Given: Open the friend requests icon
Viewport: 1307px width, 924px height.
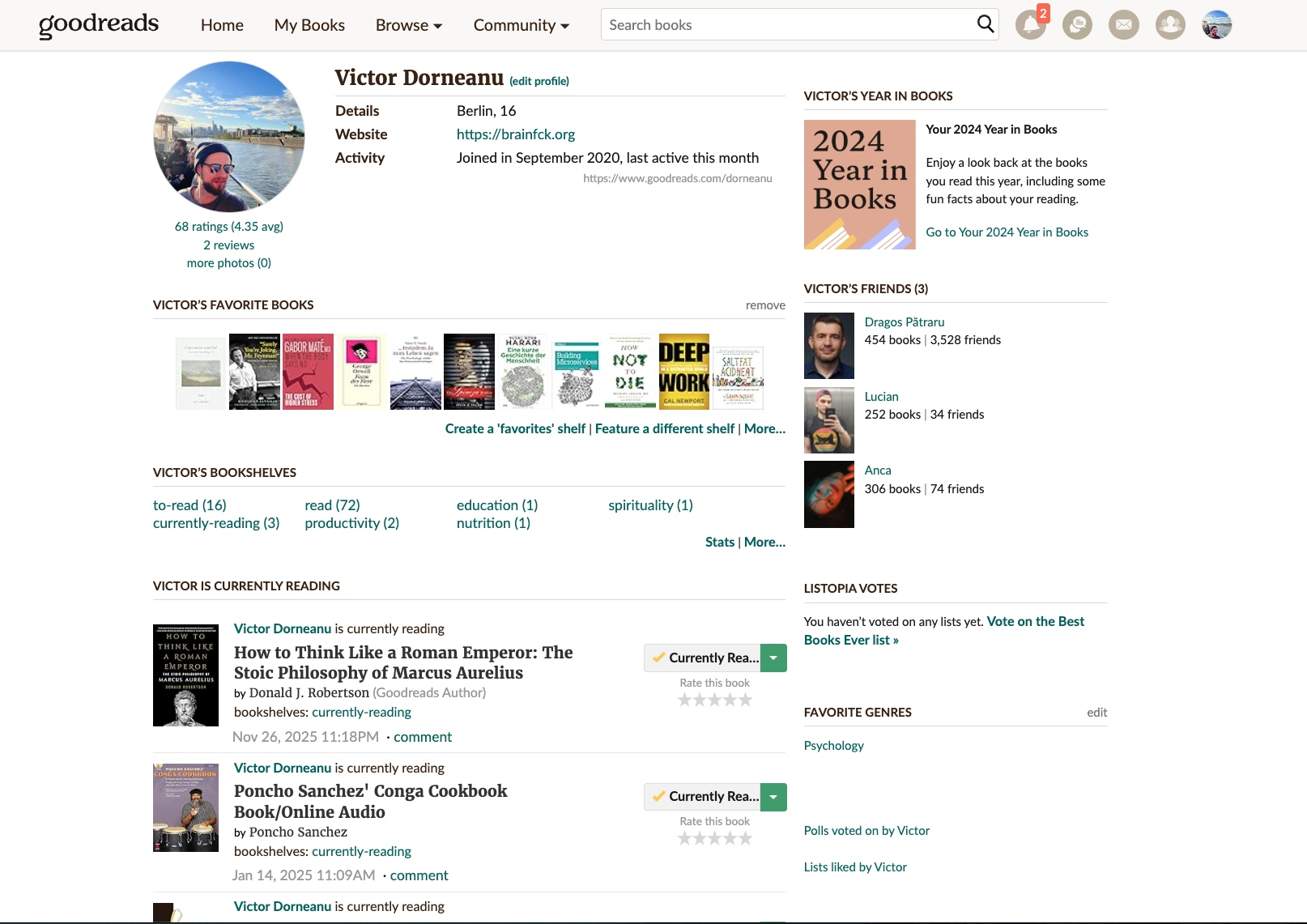Looking at the screenshot, I should point(1170,25).
